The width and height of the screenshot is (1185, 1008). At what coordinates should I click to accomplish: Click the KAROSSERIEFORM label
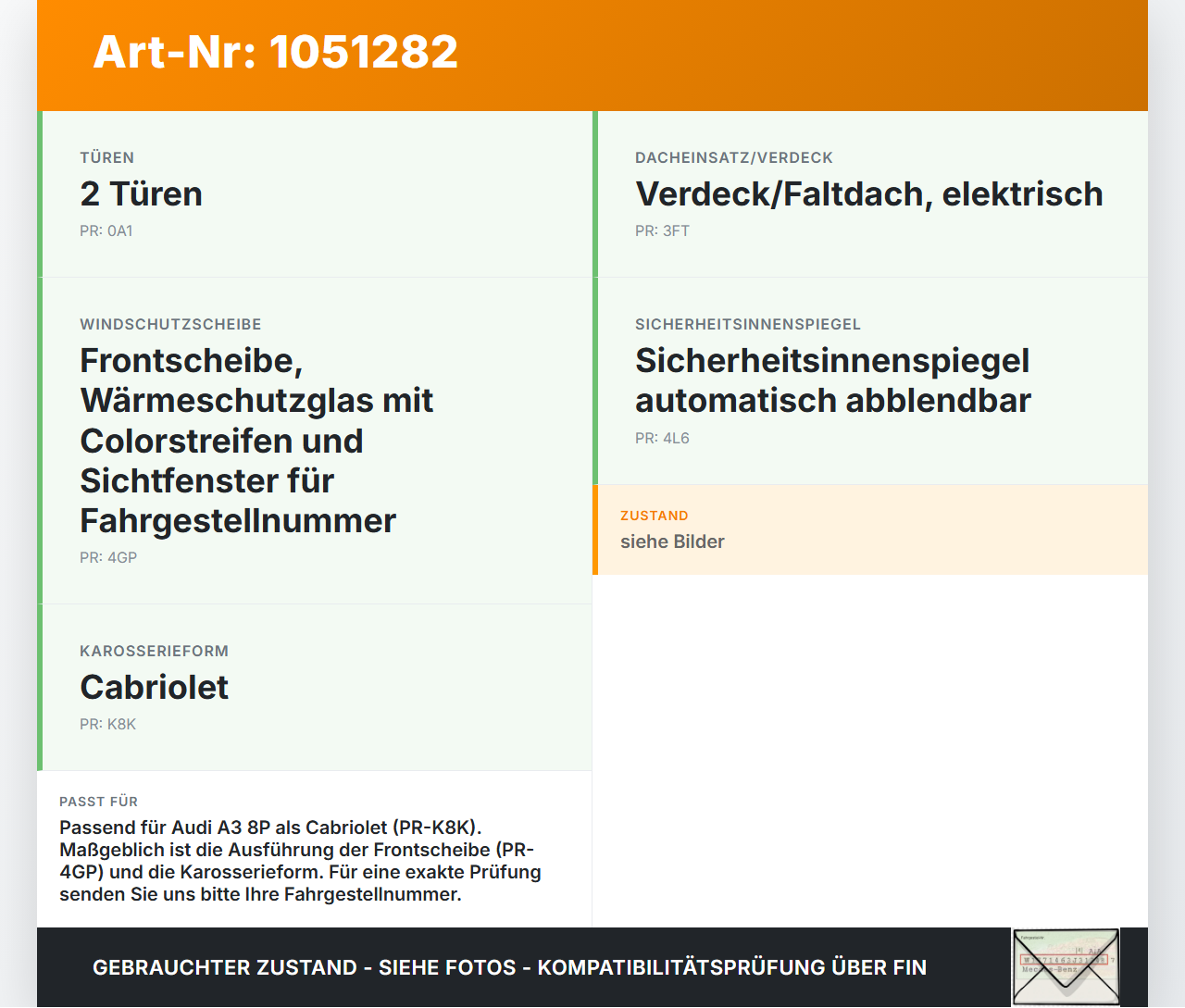click(x=154, y=651)
